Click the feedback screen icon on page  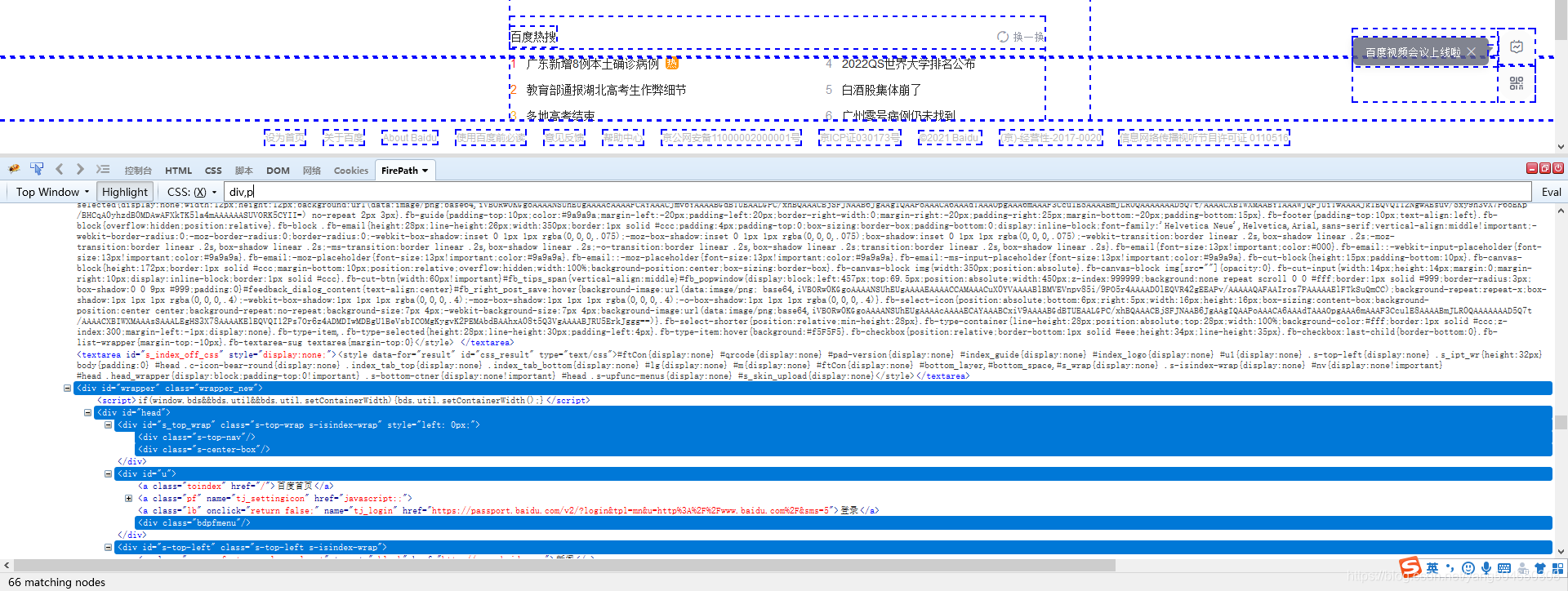click(x=1517, y=47)
